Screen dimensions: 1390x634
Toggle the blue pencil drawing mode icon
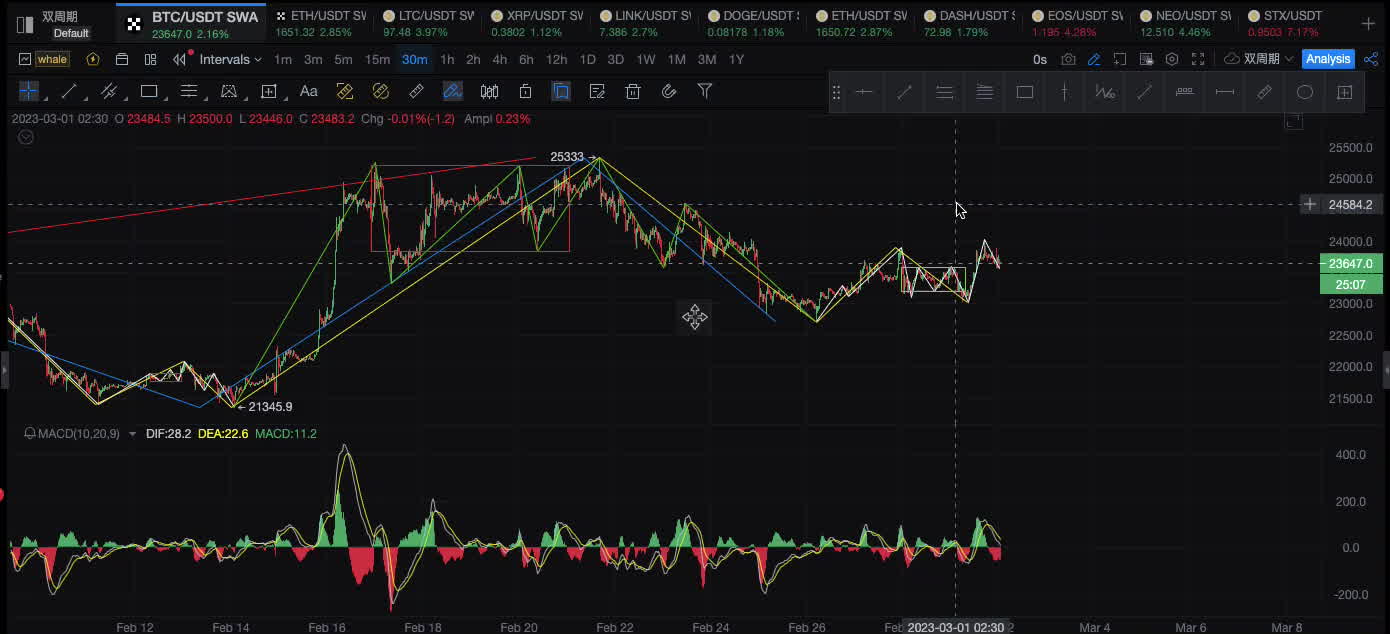point(1094,60)
